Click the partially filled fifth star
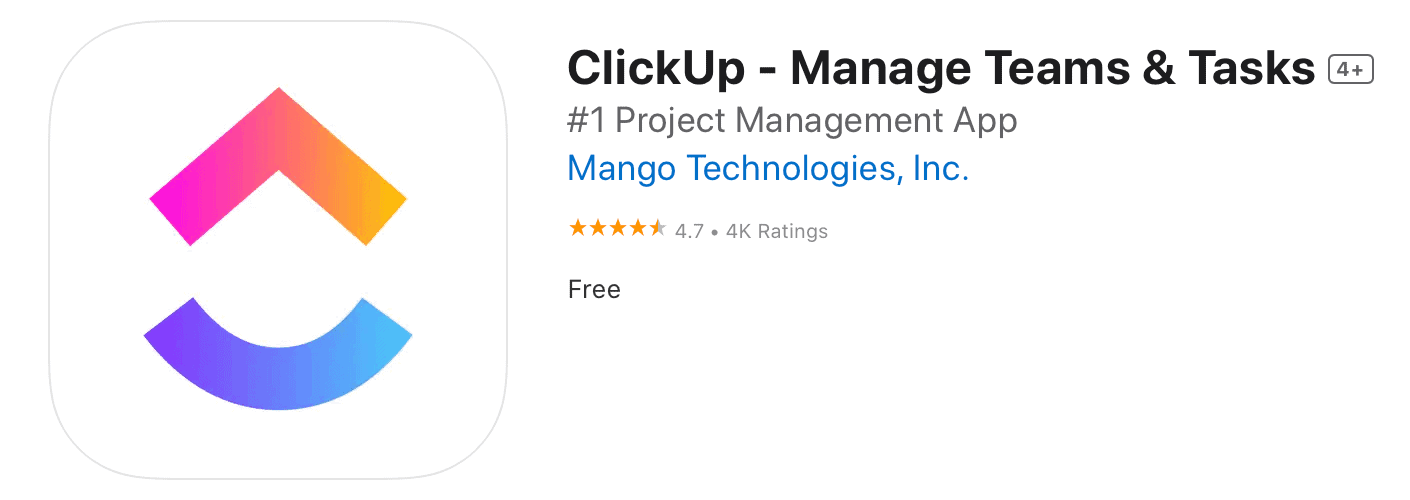 point(657,229)
